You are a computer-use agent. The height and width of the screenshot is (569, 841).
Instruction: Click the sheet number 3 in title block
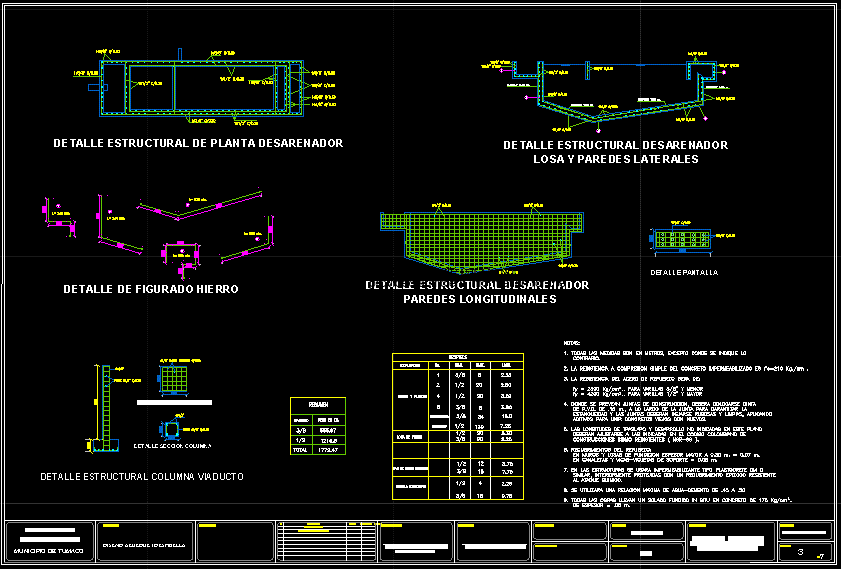(801, 552)
